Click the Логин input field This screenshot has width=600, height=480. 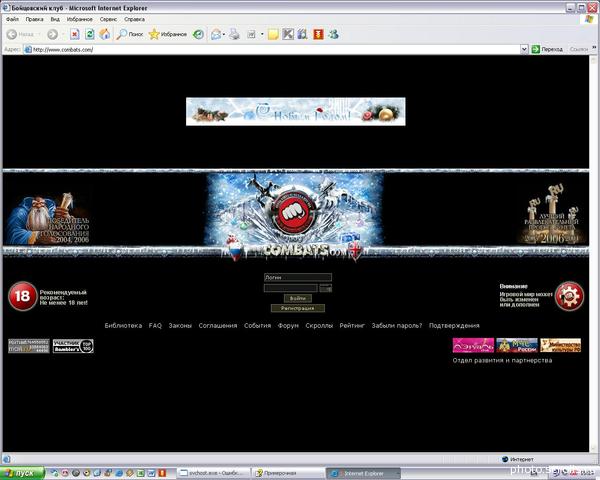pyautogui.click(x=298, y=277)
